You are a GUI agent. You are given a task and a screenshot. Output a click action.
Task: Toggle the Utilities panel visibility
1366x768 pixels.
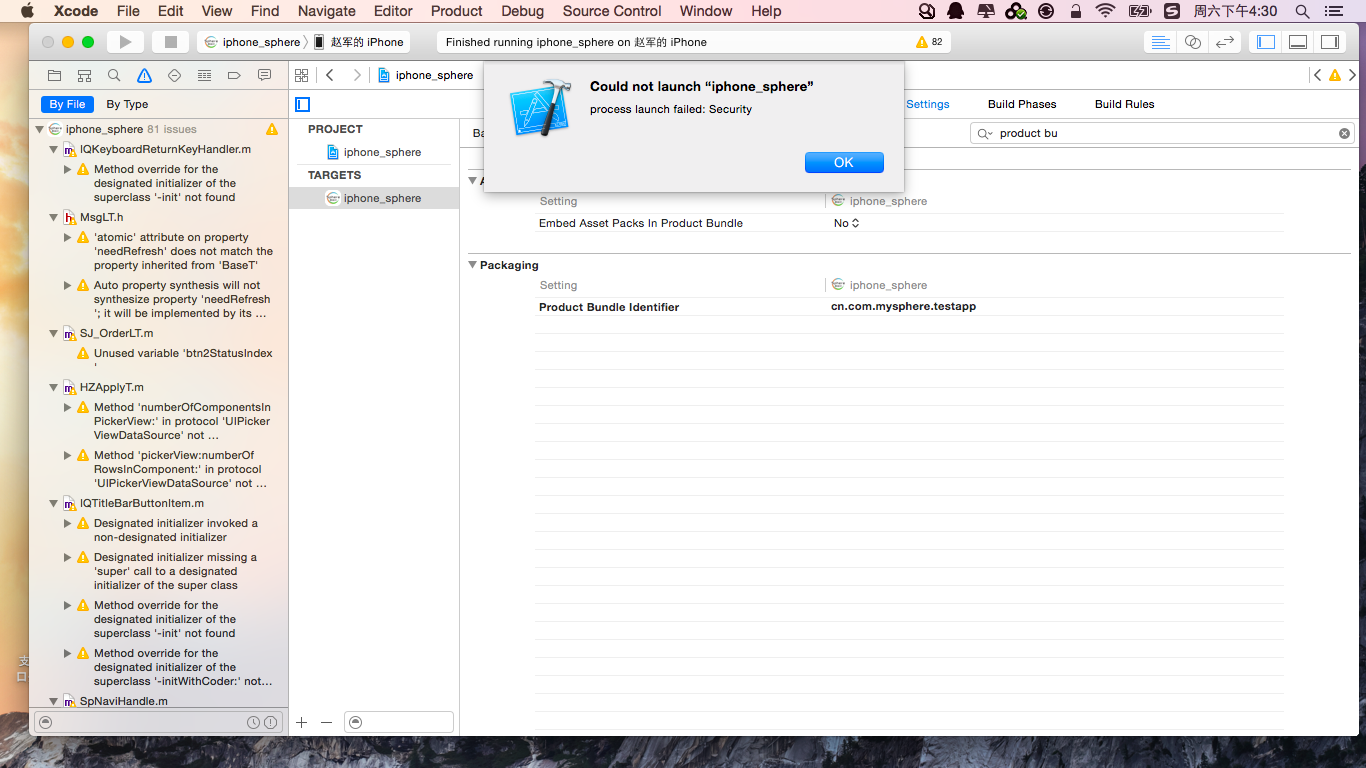[1330, 42]
